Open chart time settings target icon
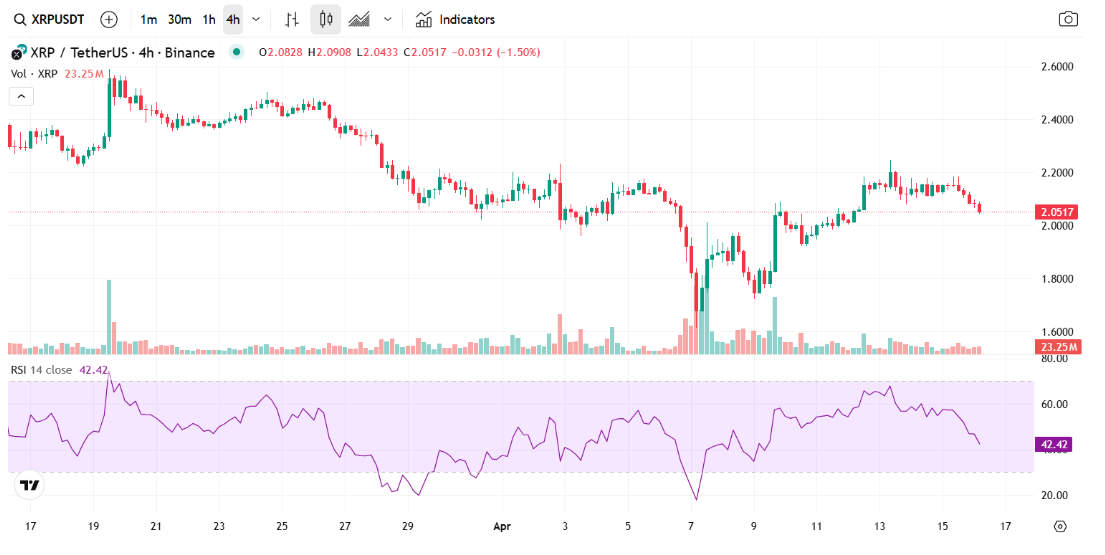The width and height of the screenshot is (1105, 555). coord(1060,526)
